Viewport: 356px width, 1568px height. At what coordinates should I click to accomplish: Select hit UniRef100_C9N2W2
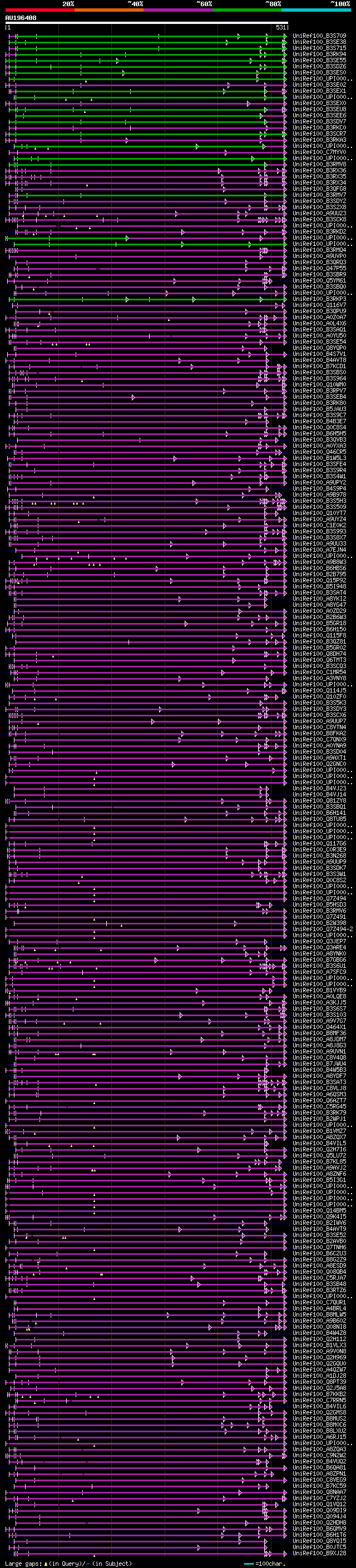click(319, 1456)
